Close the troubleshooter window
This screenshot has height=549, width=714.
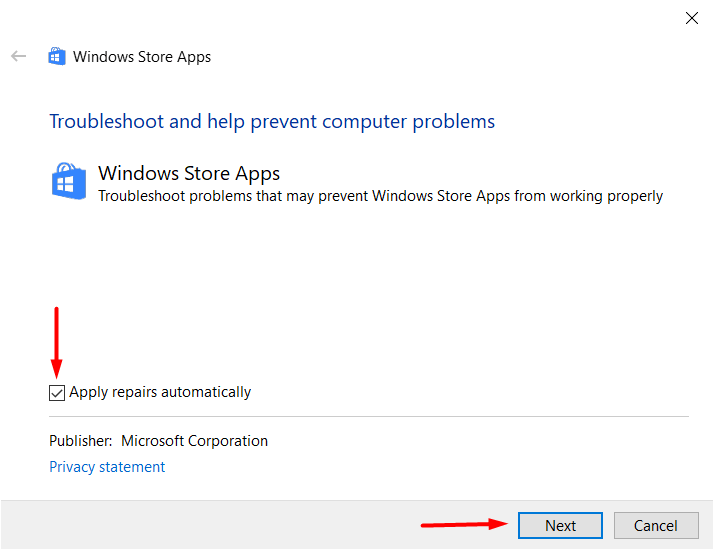(x=691, y=18)
